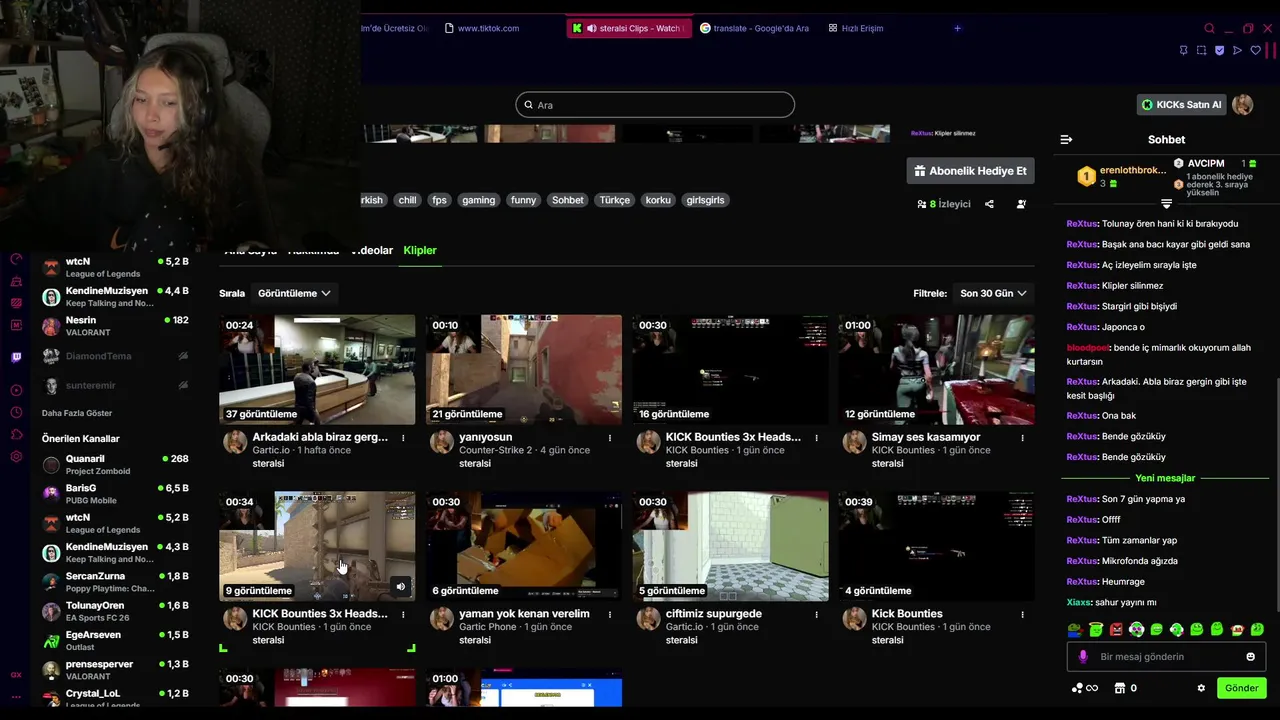Open the user profile avatar at top right
Screen dimensions: 1280x720
coord(1243,105)
